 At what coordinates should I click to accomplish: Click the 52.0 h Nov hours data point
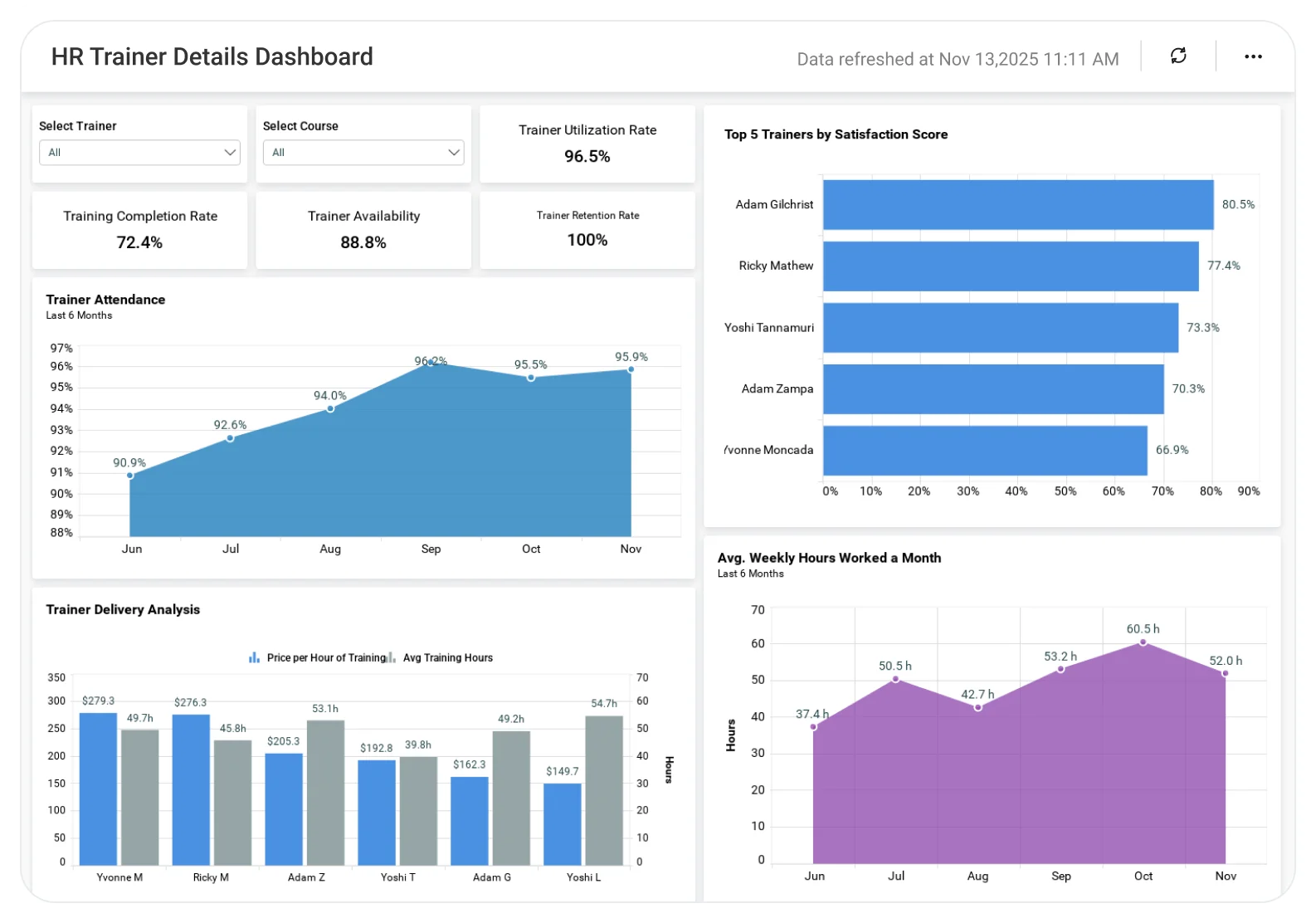click(x=1226, y=673)
